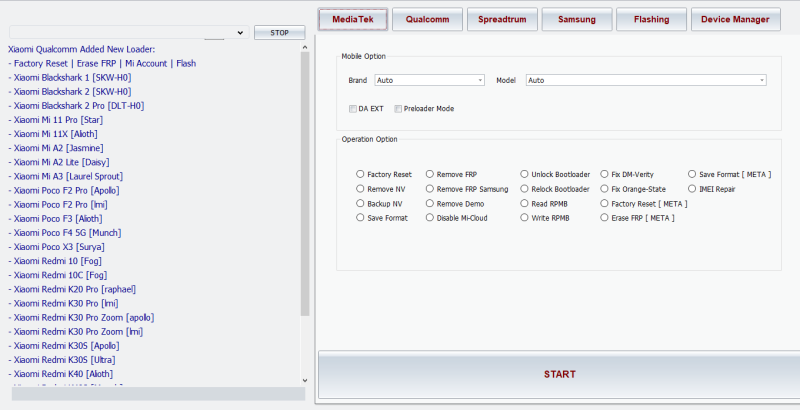The height and width of the screenshot is (410, 800).
Task: Pick the Fix DM-Verity option
Action: (605, 174)
